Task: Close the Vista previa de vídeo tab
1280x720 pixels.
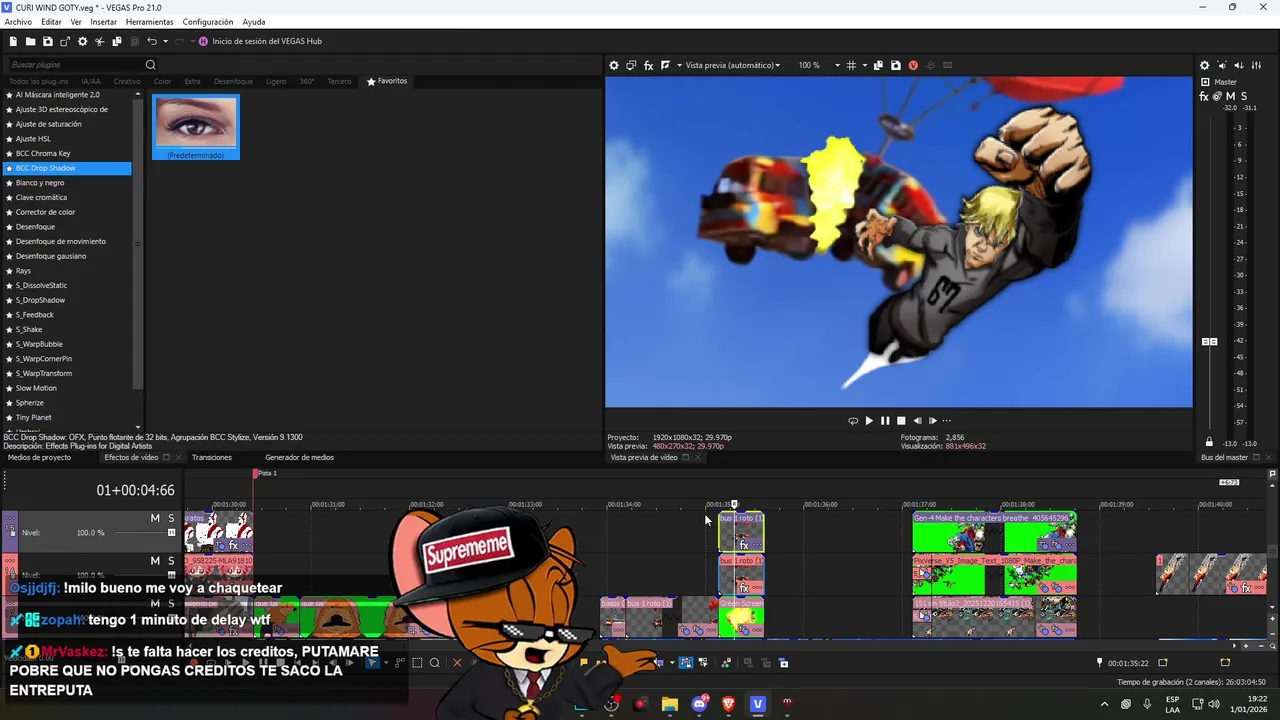Action: click(699, 457)
